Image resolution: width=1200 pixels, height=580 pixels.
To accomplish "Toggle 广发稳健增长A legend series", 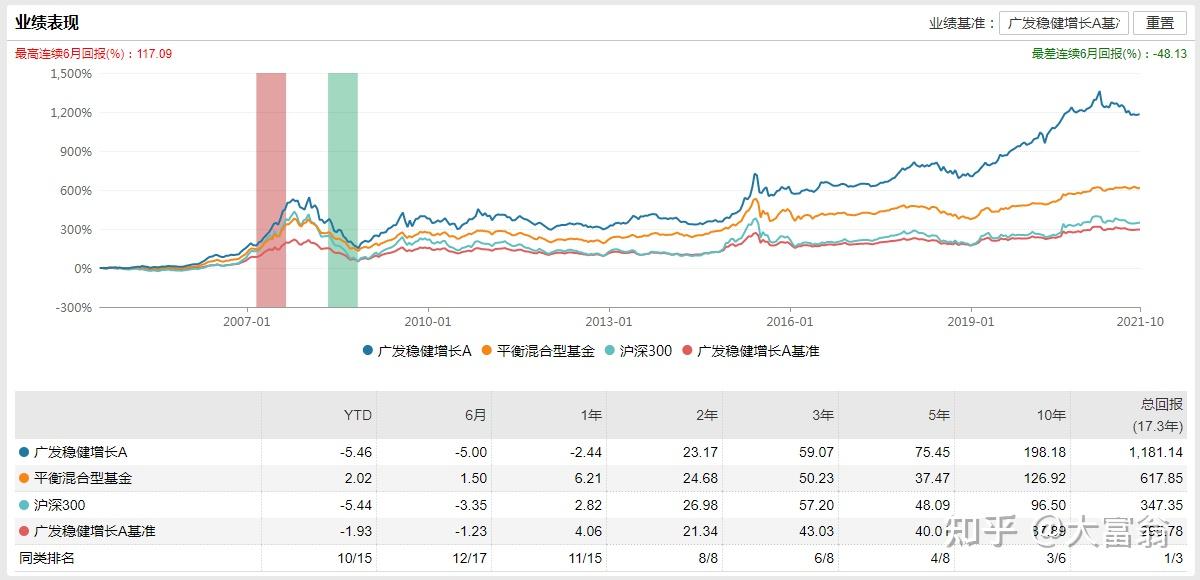I will [x=417, y=351].
